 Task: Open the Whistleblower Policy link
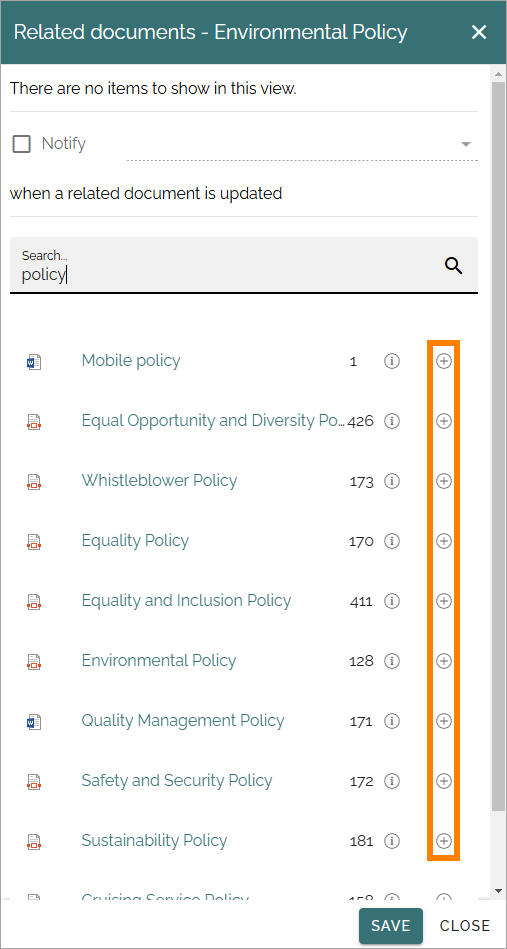click(159, 481)
